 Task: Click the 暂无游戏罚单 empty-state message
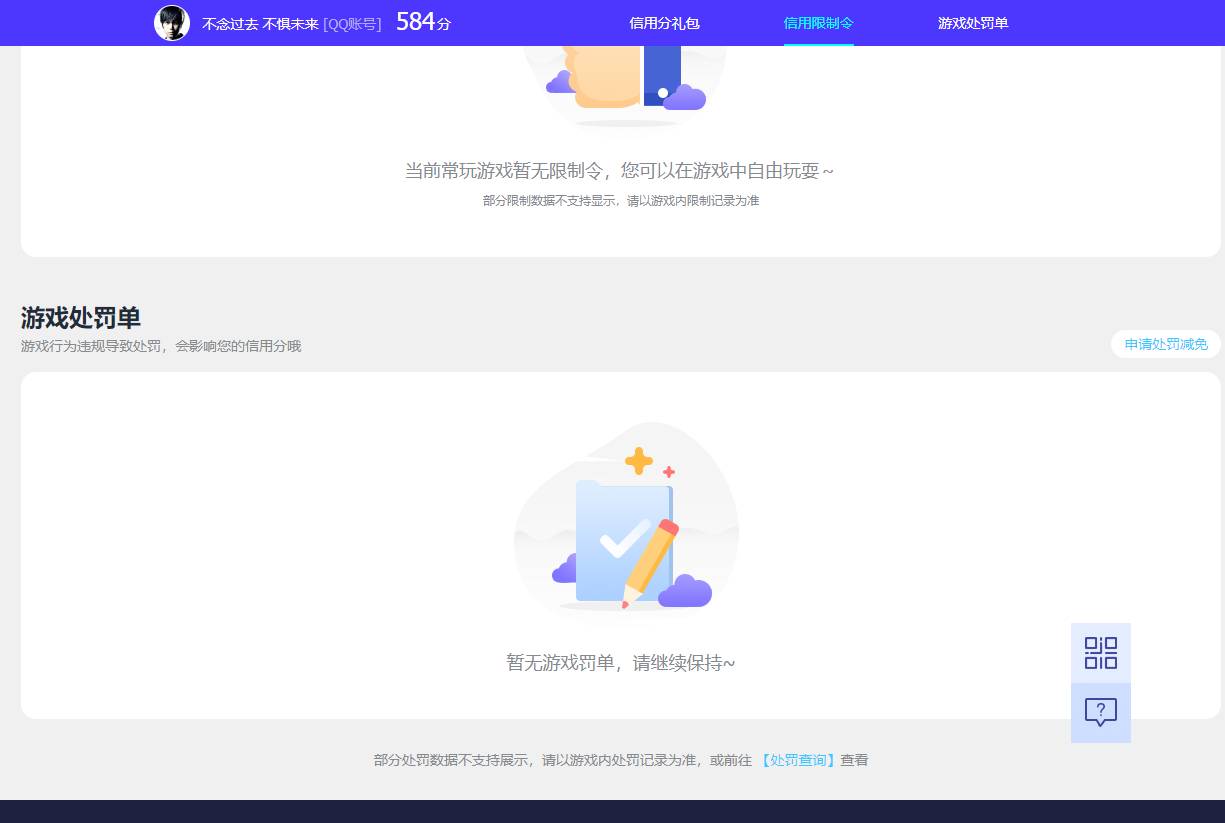[620, 663]
